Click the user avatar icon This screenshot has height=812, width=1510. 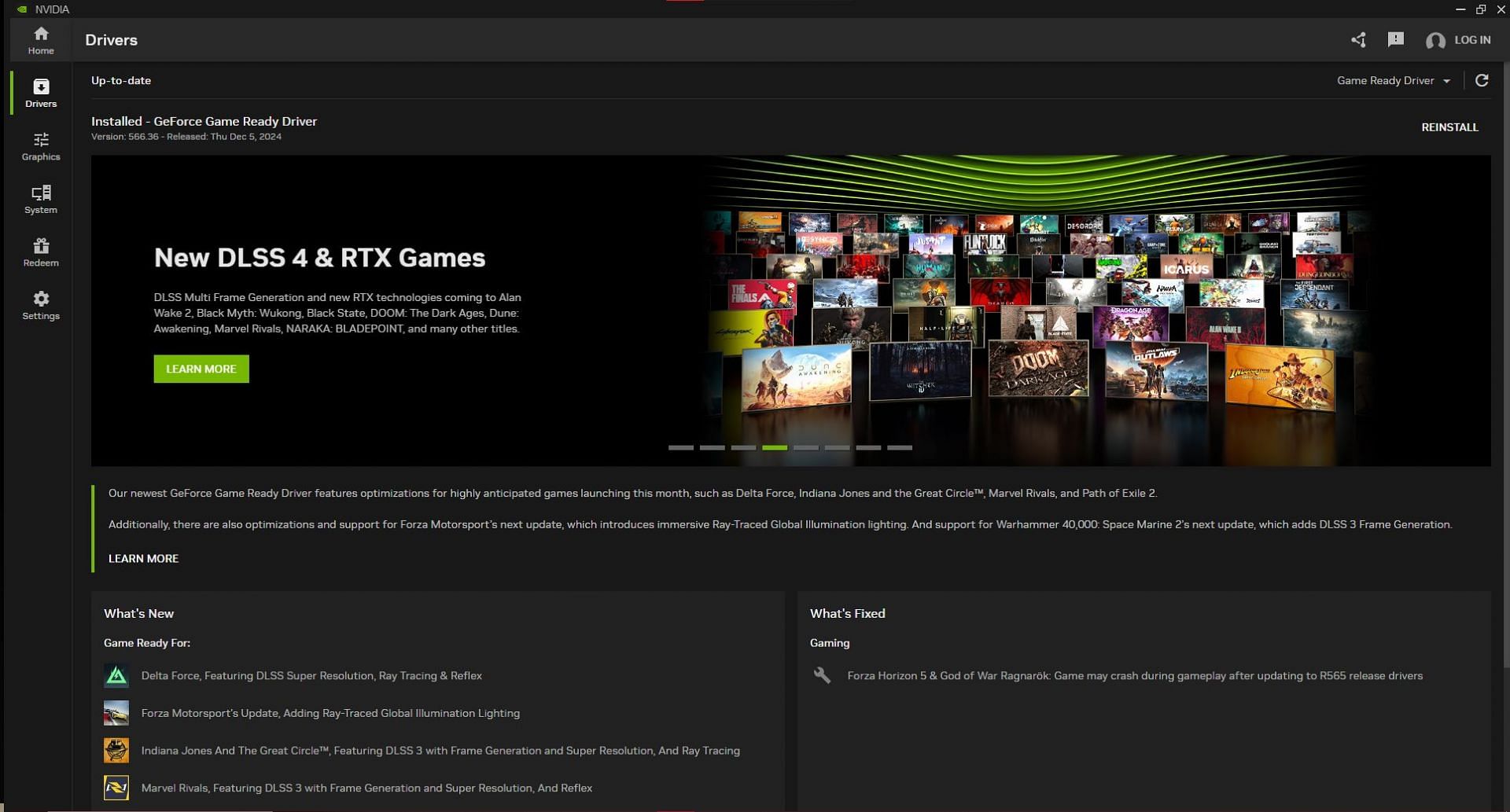click(x=1435, y=41)
